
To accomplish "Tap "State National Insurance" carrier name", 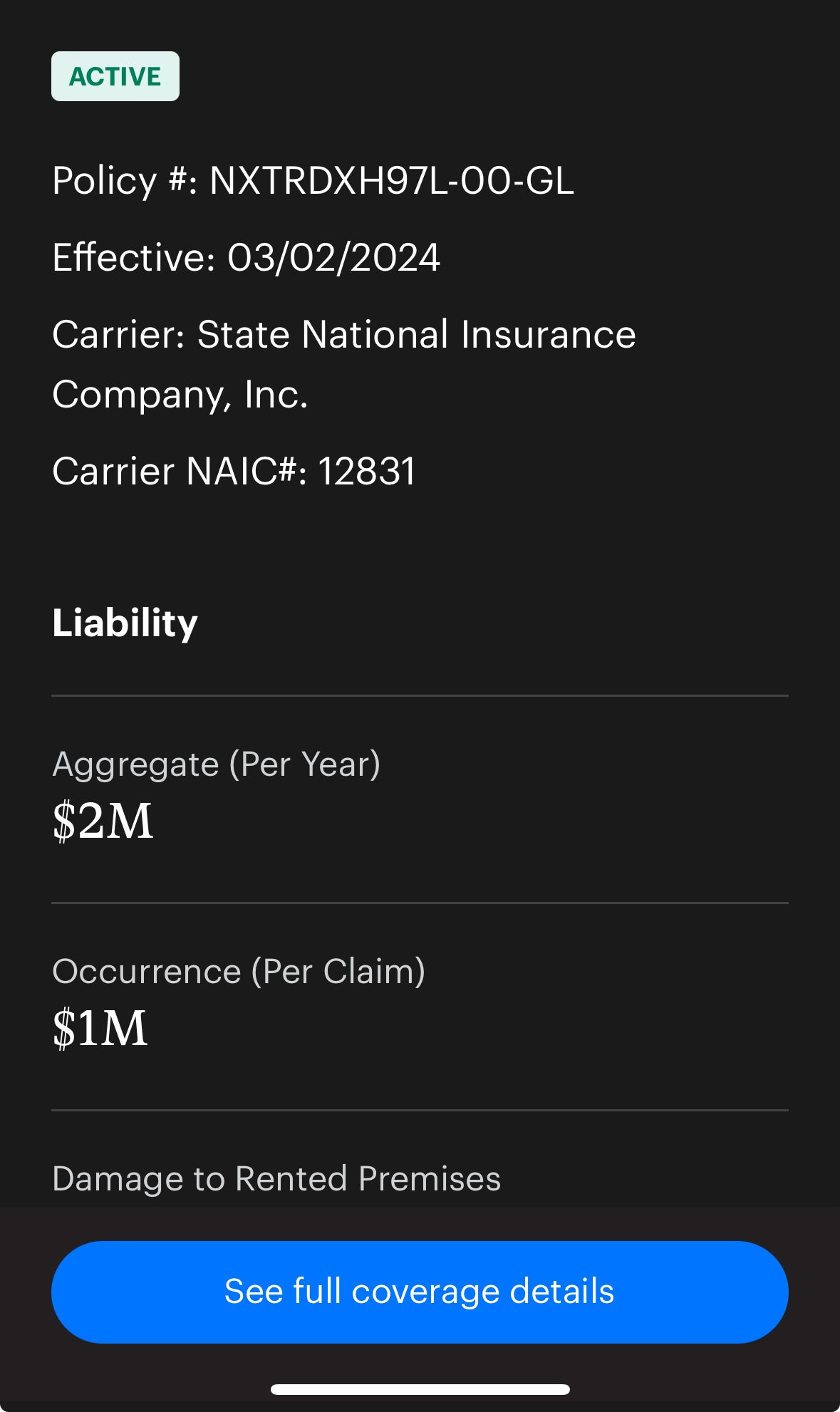I will 416,335.
